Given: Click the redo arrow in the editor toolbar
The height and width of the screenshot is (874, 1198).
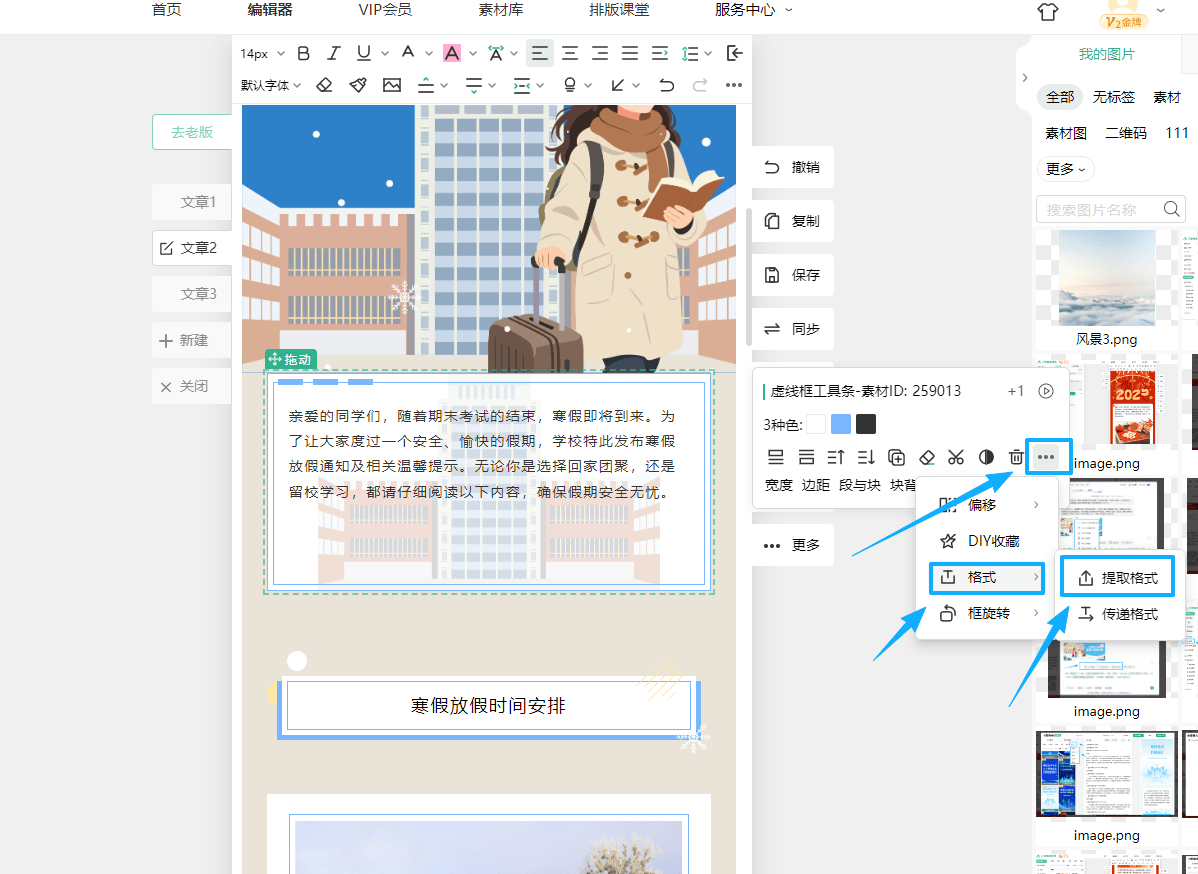Looking at the screenshot, I should click(x=700, y=85).
